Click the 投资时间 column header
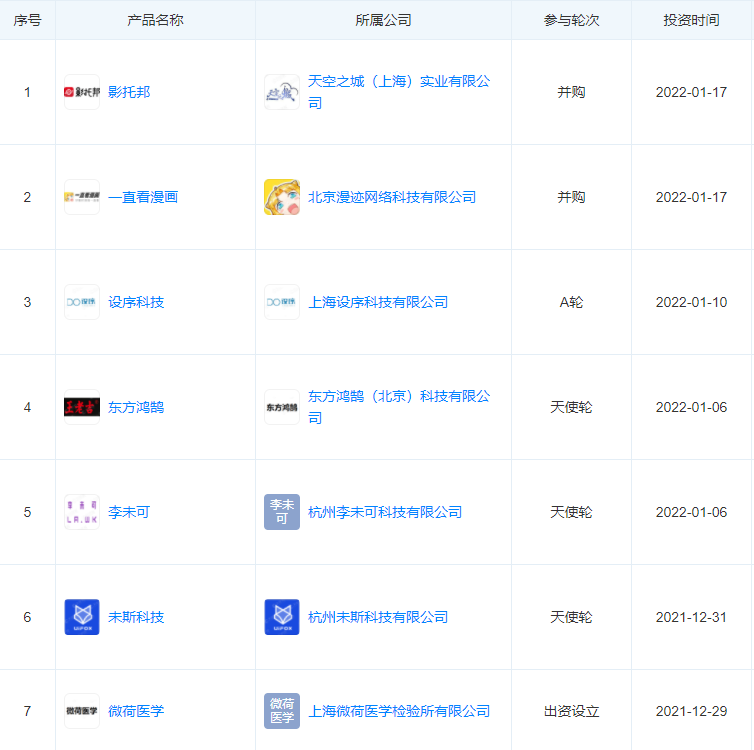 [x=691, y=20]
